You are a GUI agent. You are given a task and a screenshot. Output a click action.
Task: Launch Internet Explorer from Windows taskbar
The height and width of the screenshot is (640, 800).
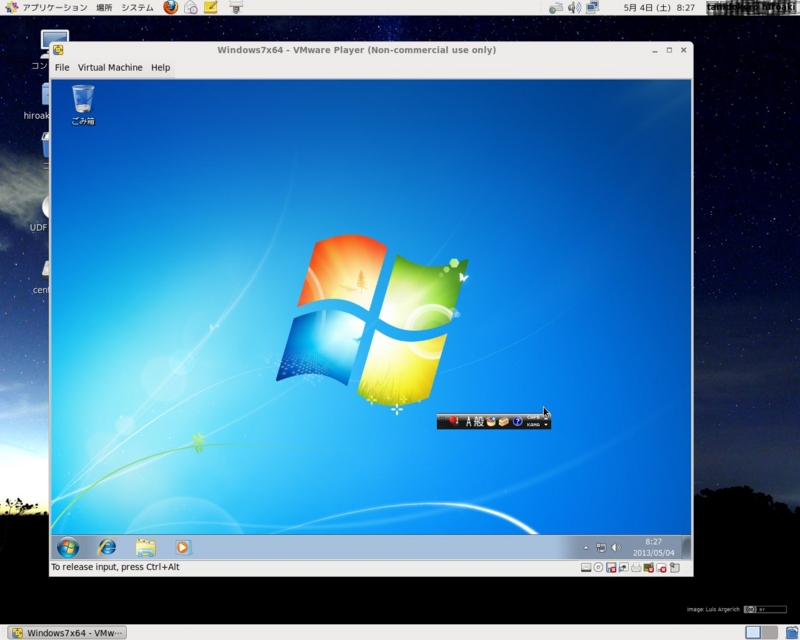tap(107, 547)
